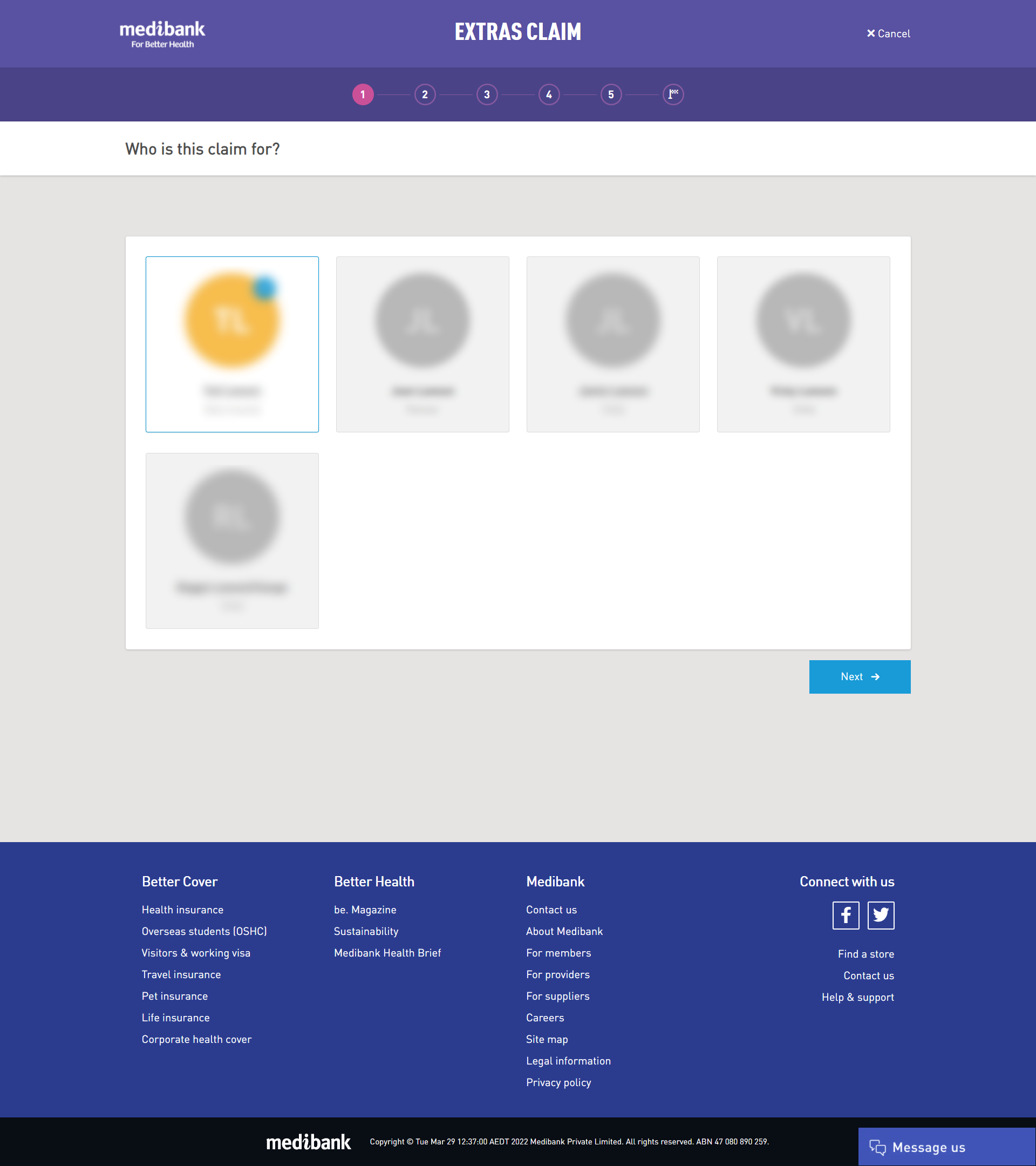Open Contact us under Medibank column
Viewport: 1036px width, 1166px height.
point(551,910)
